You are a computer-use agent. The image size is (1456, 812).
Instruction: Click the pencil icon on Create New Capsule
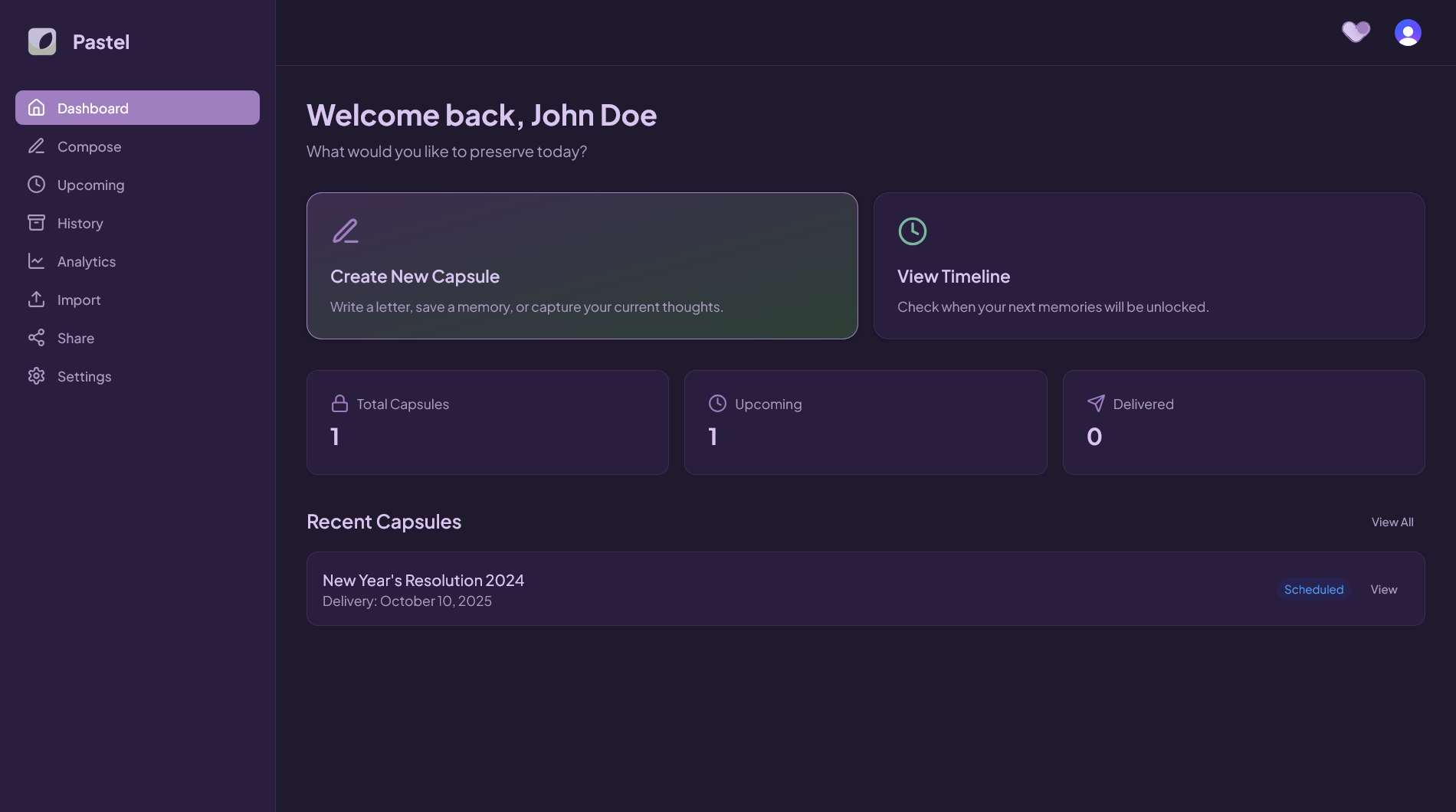tap(346, 231)
